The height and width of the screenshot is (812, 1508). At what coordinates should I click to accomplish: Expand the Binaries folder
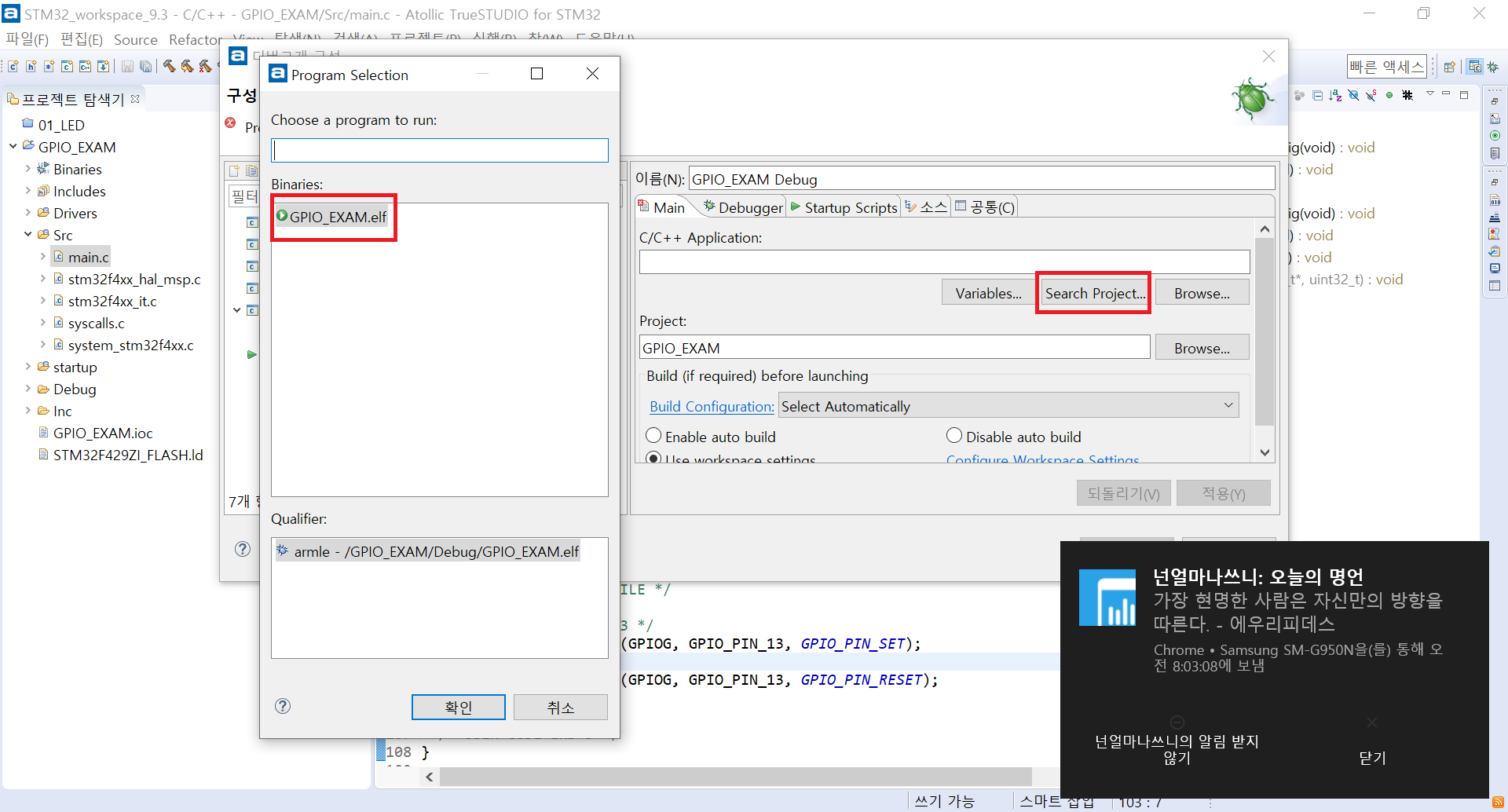pyautogui.click(x=28, y=168)
